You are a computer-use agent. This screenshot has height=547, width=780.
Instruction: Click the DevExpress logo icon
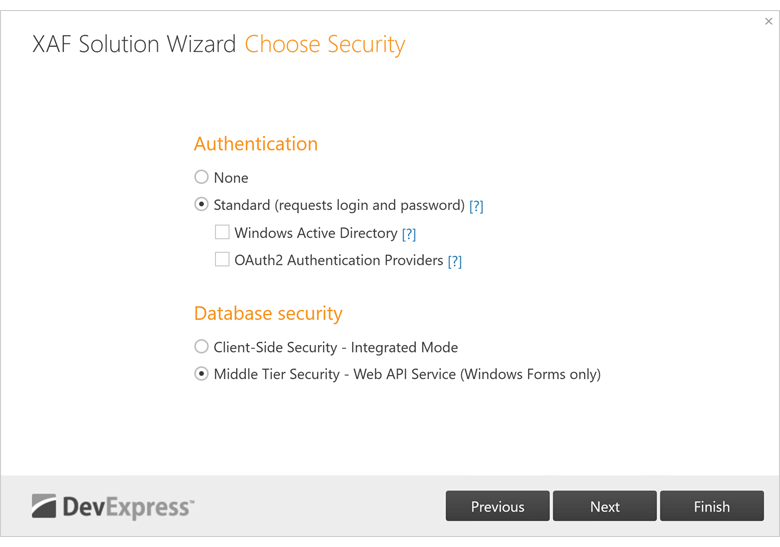(x=45, y=506)
